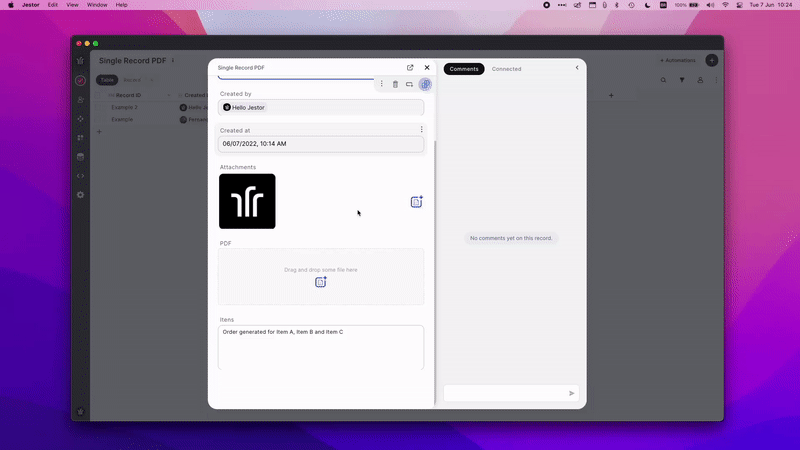Screen dimensions: 800x450
Task: Open table search magnifier icon
Action: 663,80
